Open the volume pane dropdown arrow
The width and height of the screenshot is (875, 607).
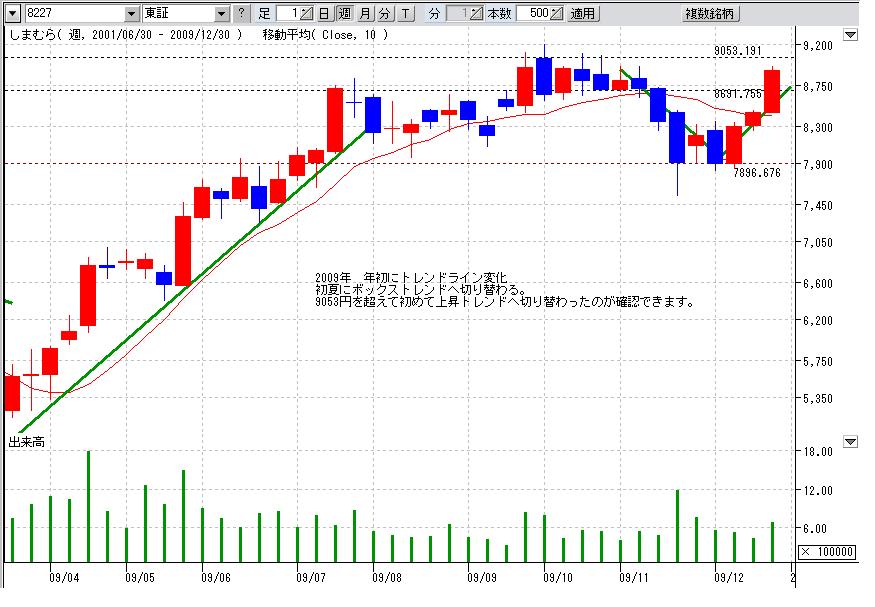[x=850, y=442]
